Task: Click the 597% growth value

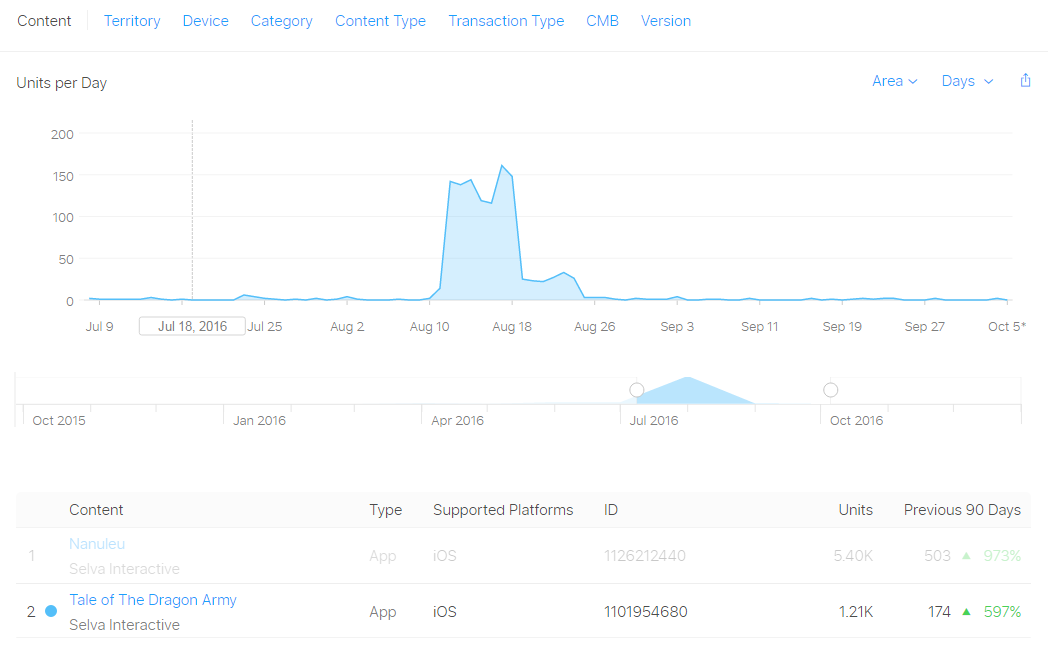Action: click(1003, 611)
